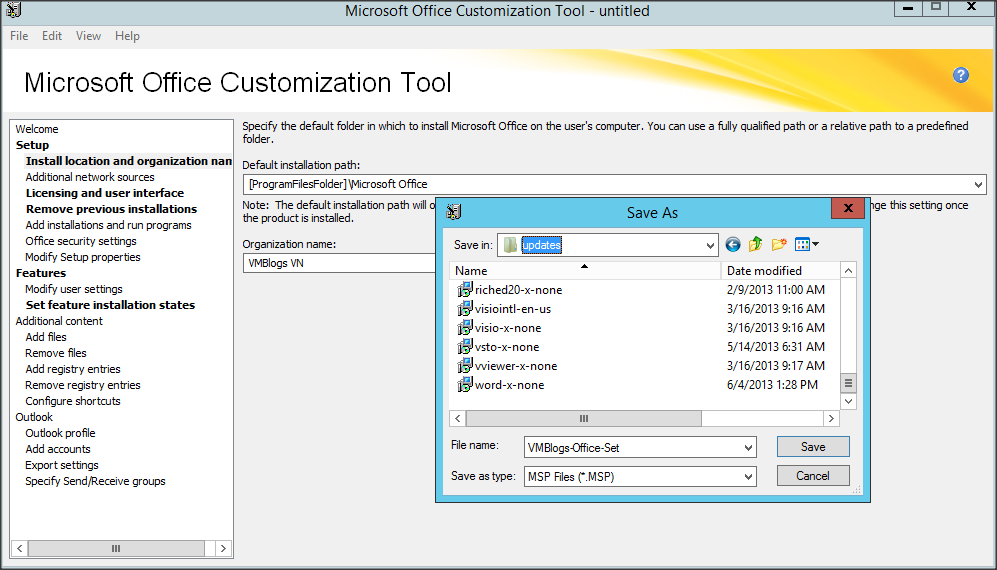Select the word-x-none MSP file icon
This screenshot has width=997, height=570.
pyautogui.click(x=465, y=385)
